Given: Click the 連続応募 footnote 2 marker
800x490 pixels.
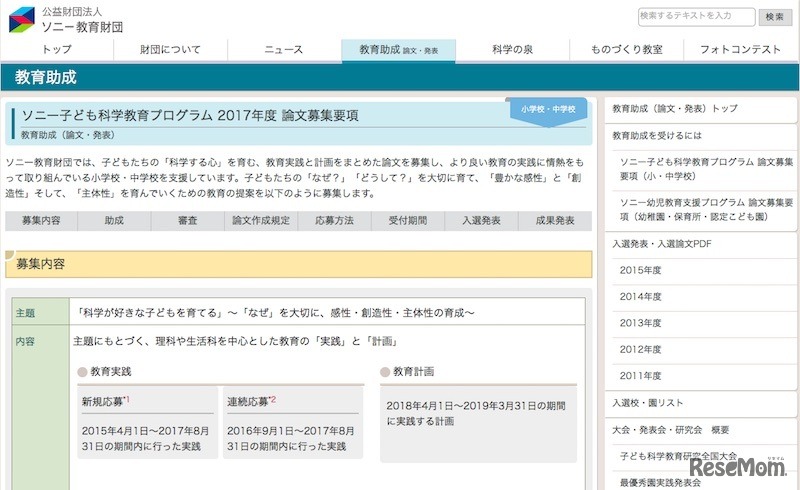Looking at the screenshot, I should click(272, 400).
